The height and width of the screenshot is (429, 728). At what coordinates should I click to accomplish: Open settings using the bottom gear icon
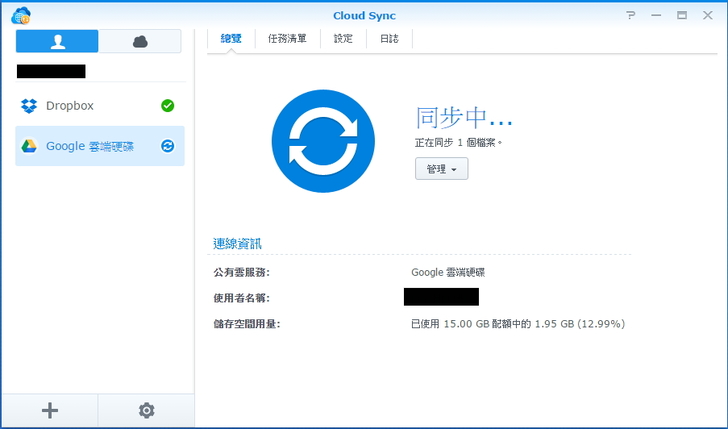(x=146, y=410)
